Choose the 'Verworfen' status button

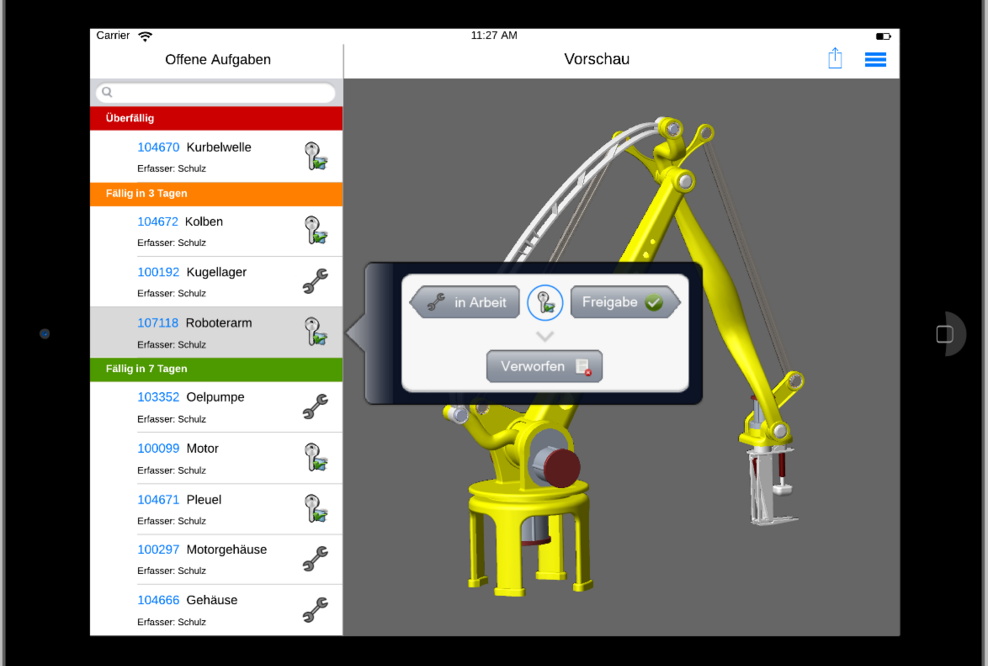[544, 367]
